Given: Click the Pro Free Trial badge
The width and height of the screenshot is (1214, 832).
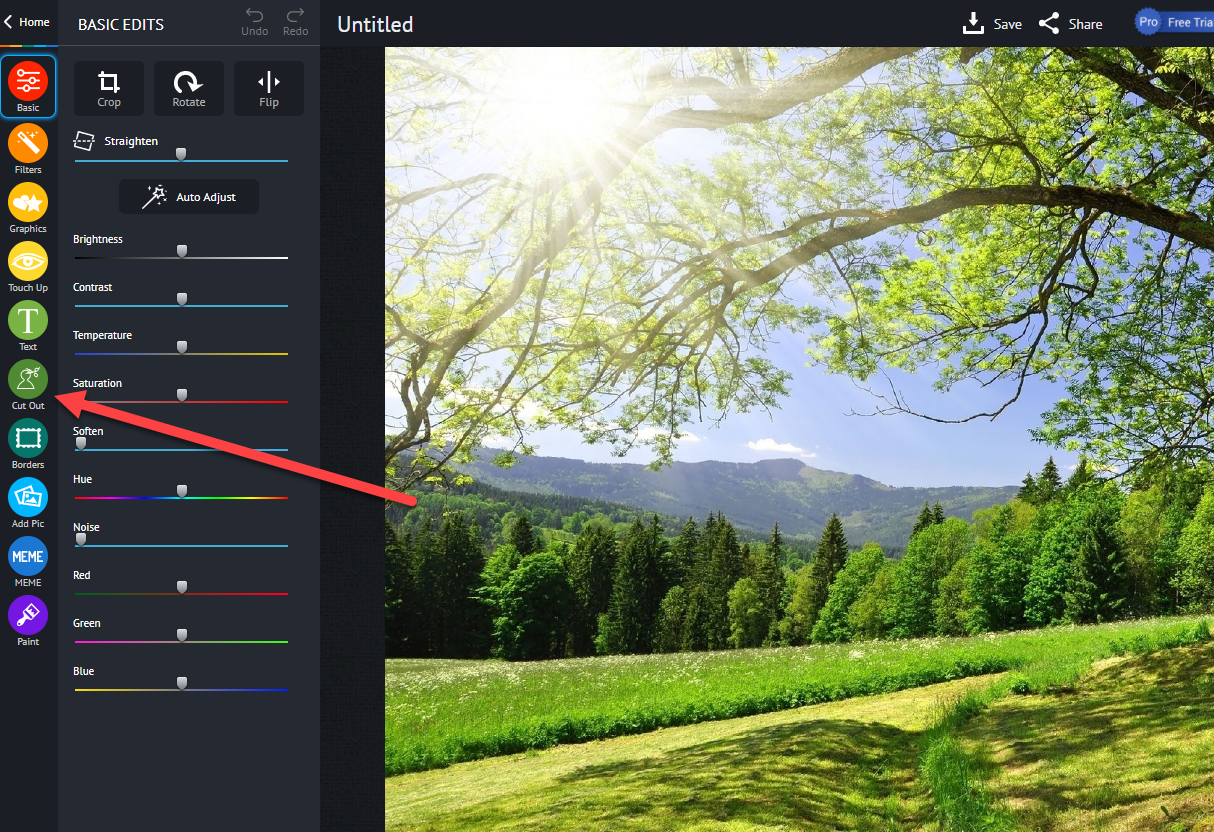Looking at the screenshot, I should [1174, 22].
